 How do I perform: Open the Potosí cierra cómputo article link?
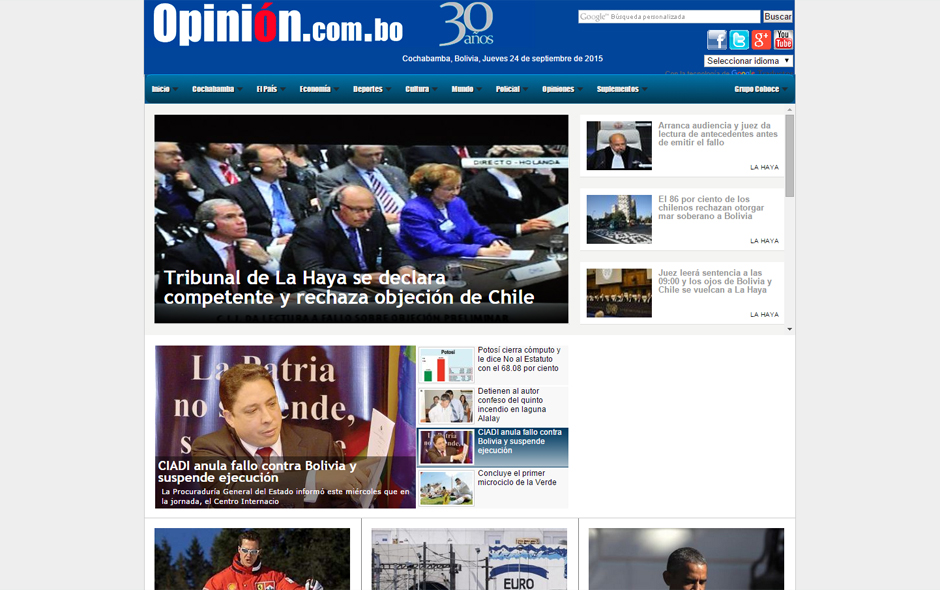pos(519,359)
